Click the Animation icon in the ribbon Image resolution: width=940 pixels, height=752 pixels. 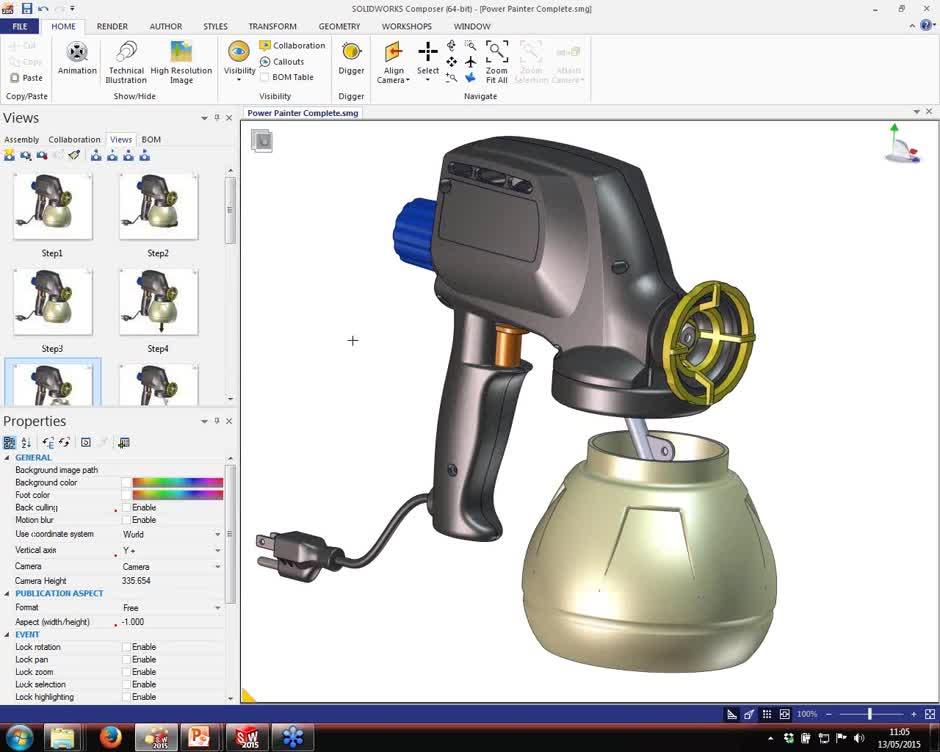tap(77, 53)
